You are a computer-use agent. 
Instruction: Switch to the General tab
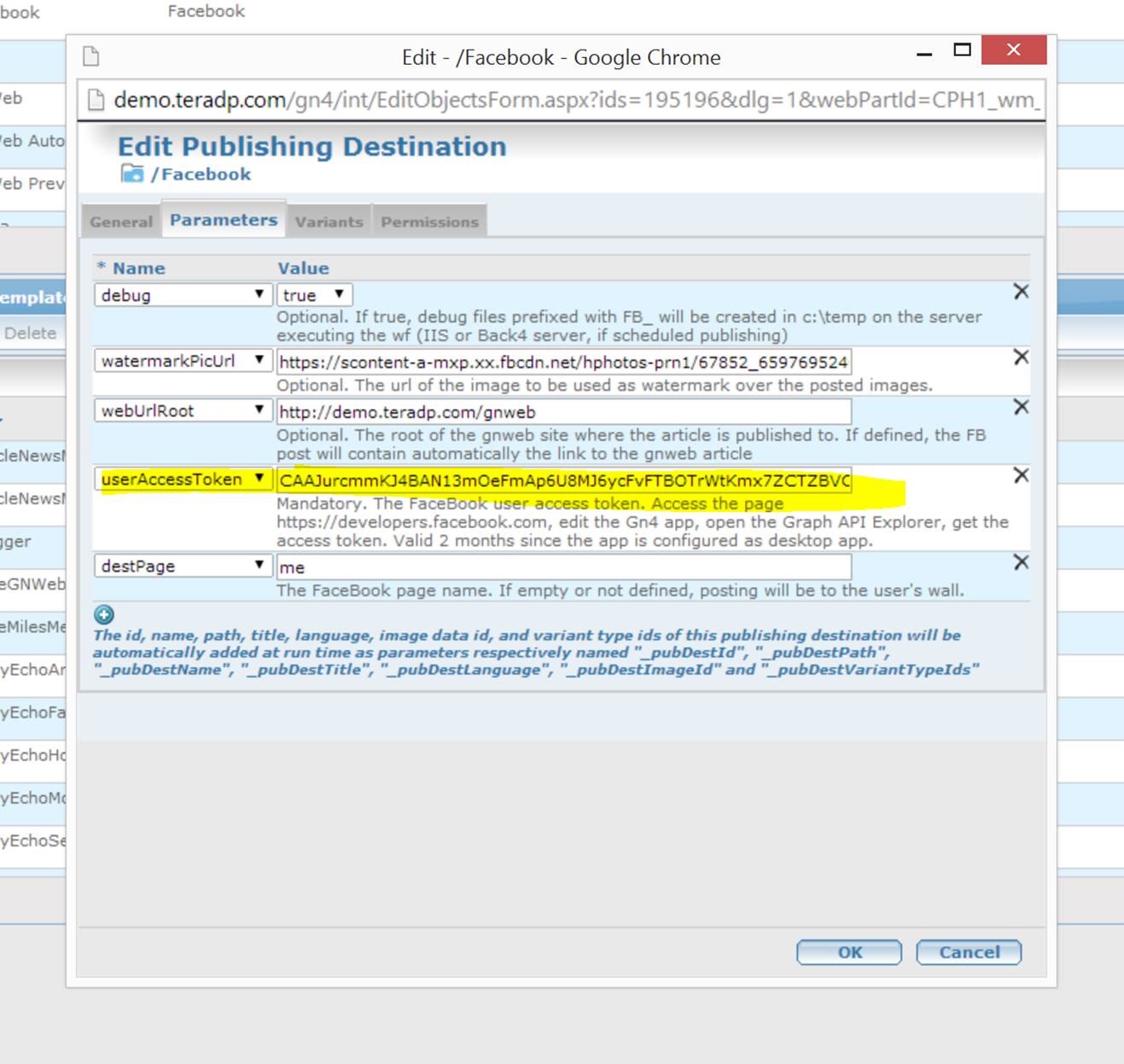point(121,222)
